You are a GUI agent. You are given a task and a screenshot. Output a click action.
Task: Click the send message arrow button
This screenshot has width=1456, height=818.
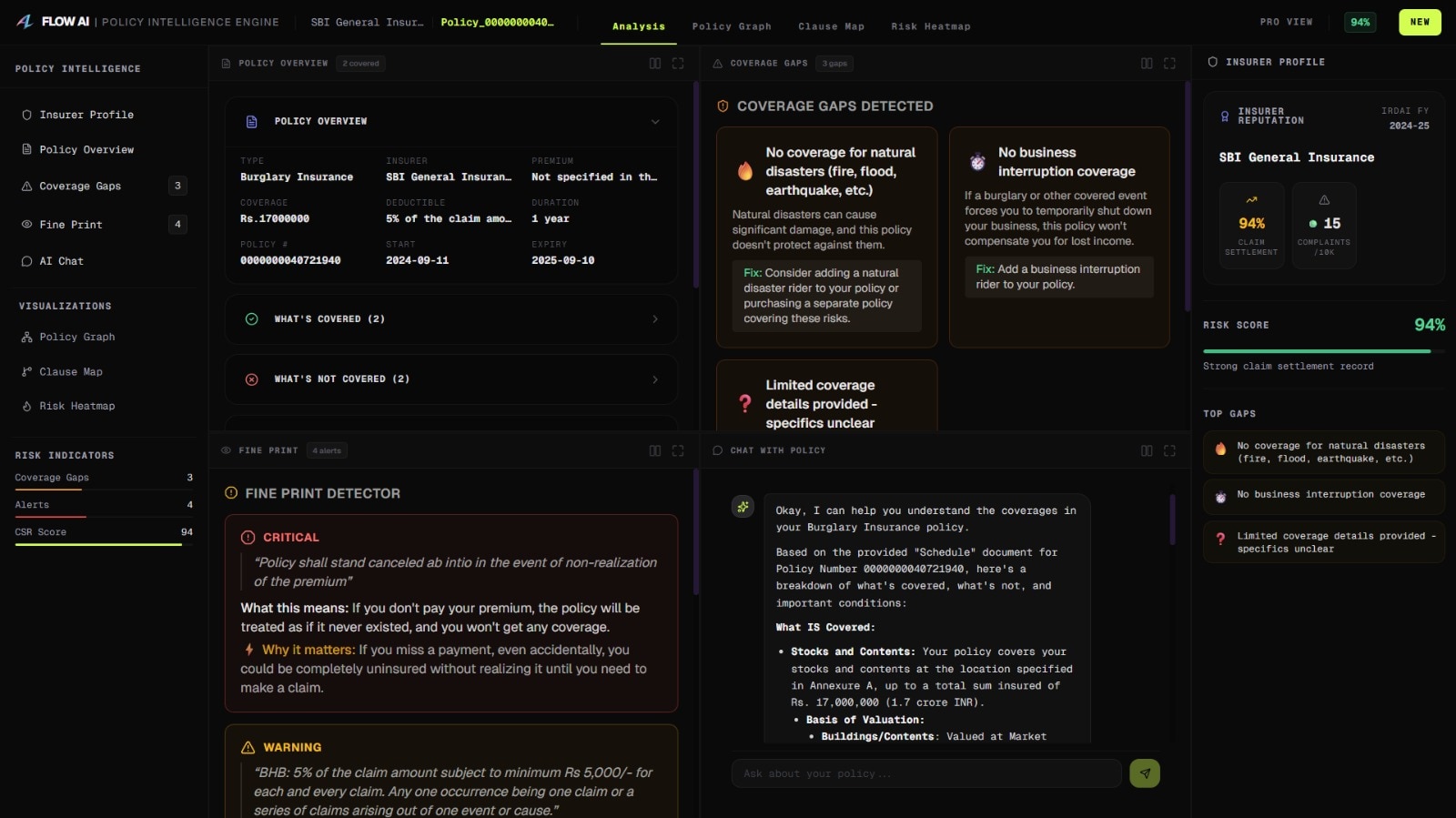1144,773
